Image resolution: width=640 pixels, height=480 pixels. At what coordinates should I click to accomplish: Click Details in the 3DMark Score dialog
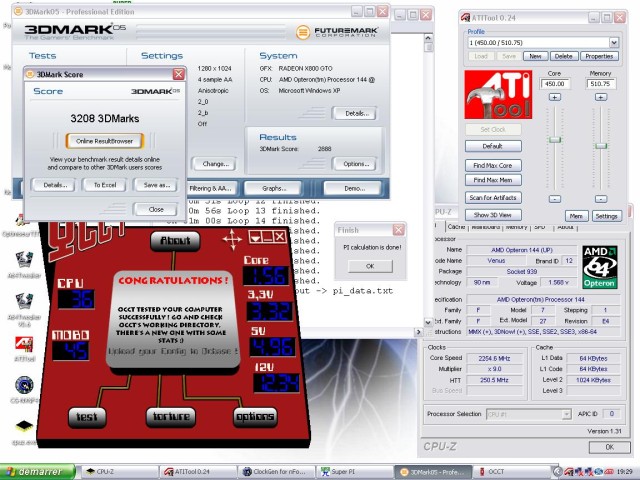[x=55, y=185]
